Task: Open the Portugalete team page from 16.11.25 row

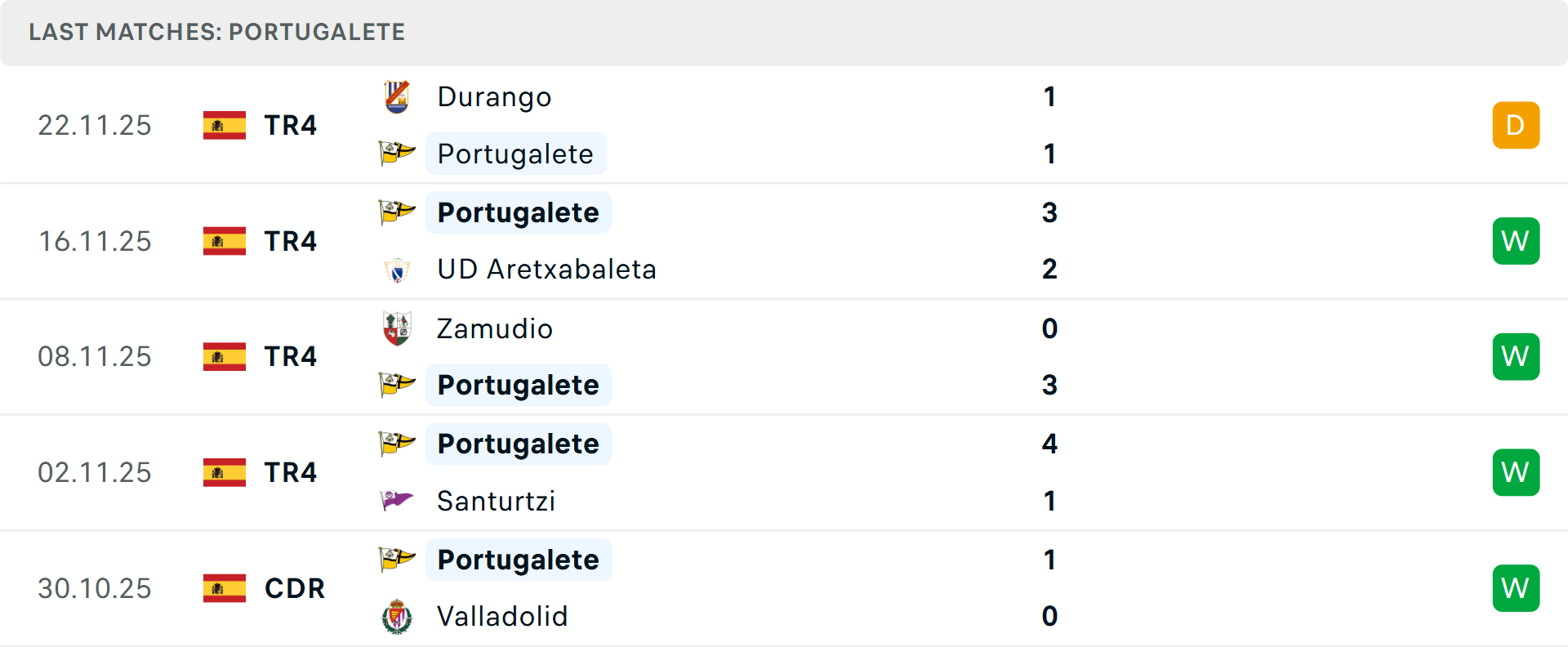Action: point(518,212)
